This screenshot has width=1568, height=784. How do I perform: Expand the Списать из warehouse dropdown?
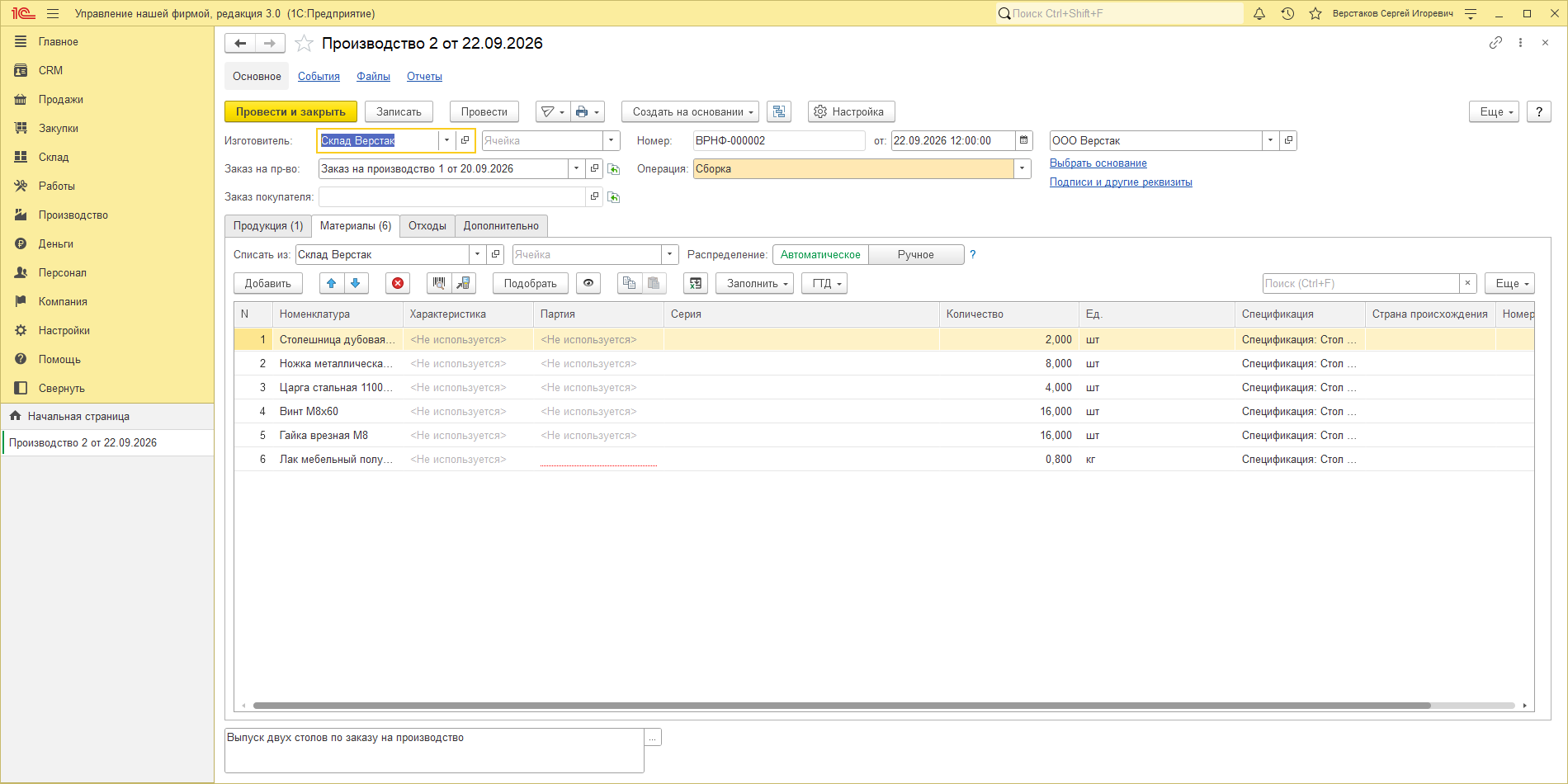pos(477,254)
